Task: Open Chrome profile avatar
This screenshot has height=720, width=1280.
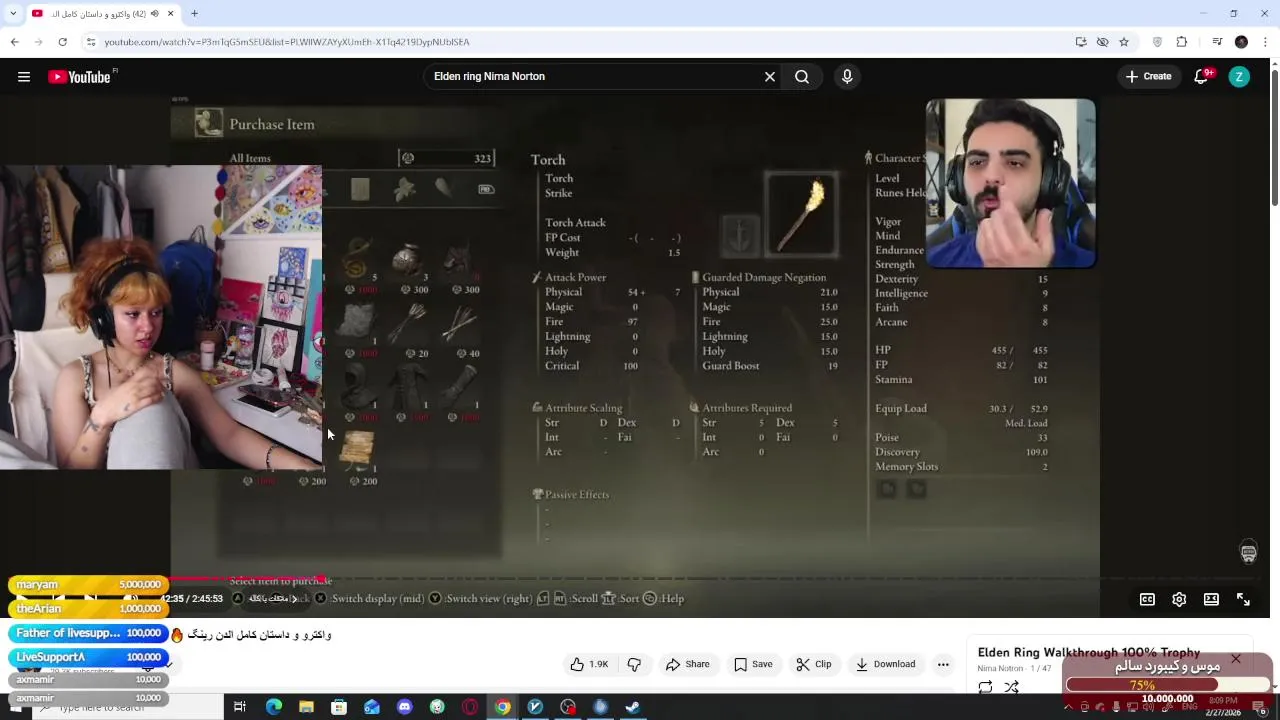Action: pos(1241,42)
